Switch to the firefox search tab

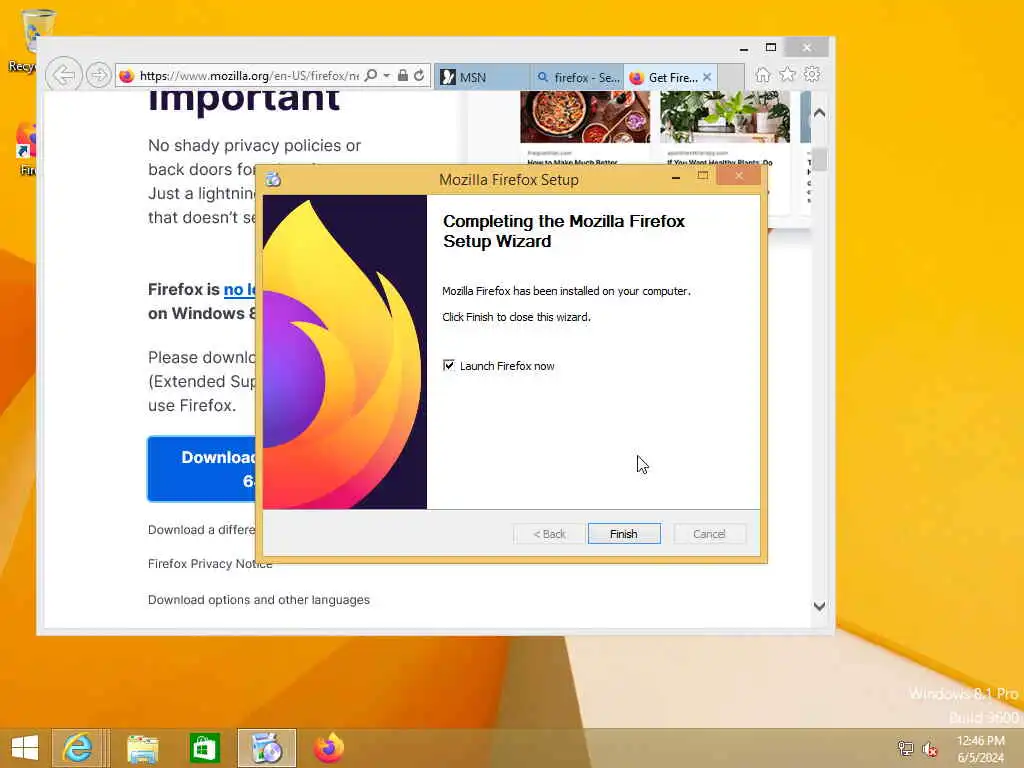(x=577, y=77)
